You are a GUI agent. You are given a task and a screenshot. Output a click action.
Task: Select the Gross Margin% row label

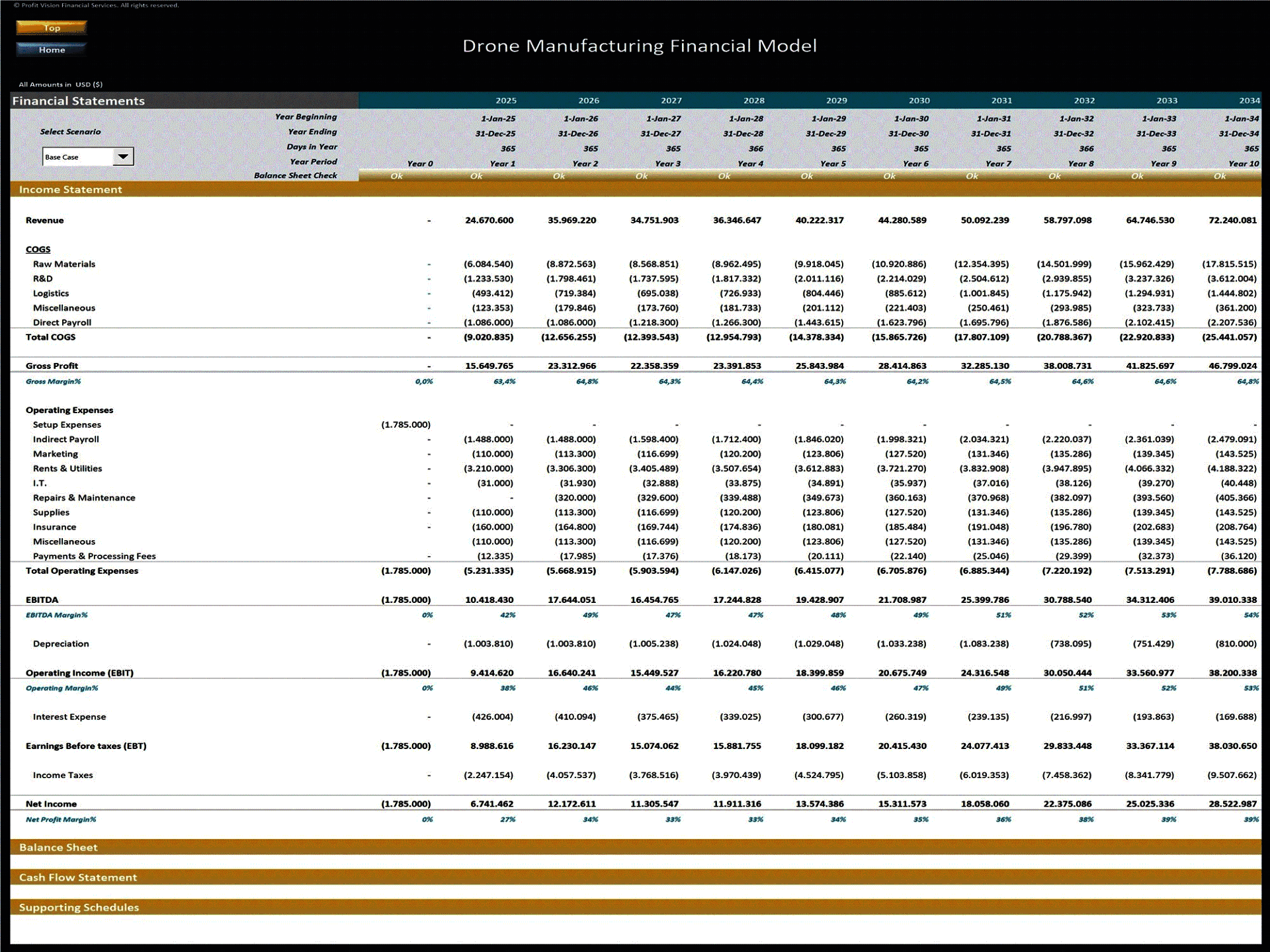(x=53, y=381)
